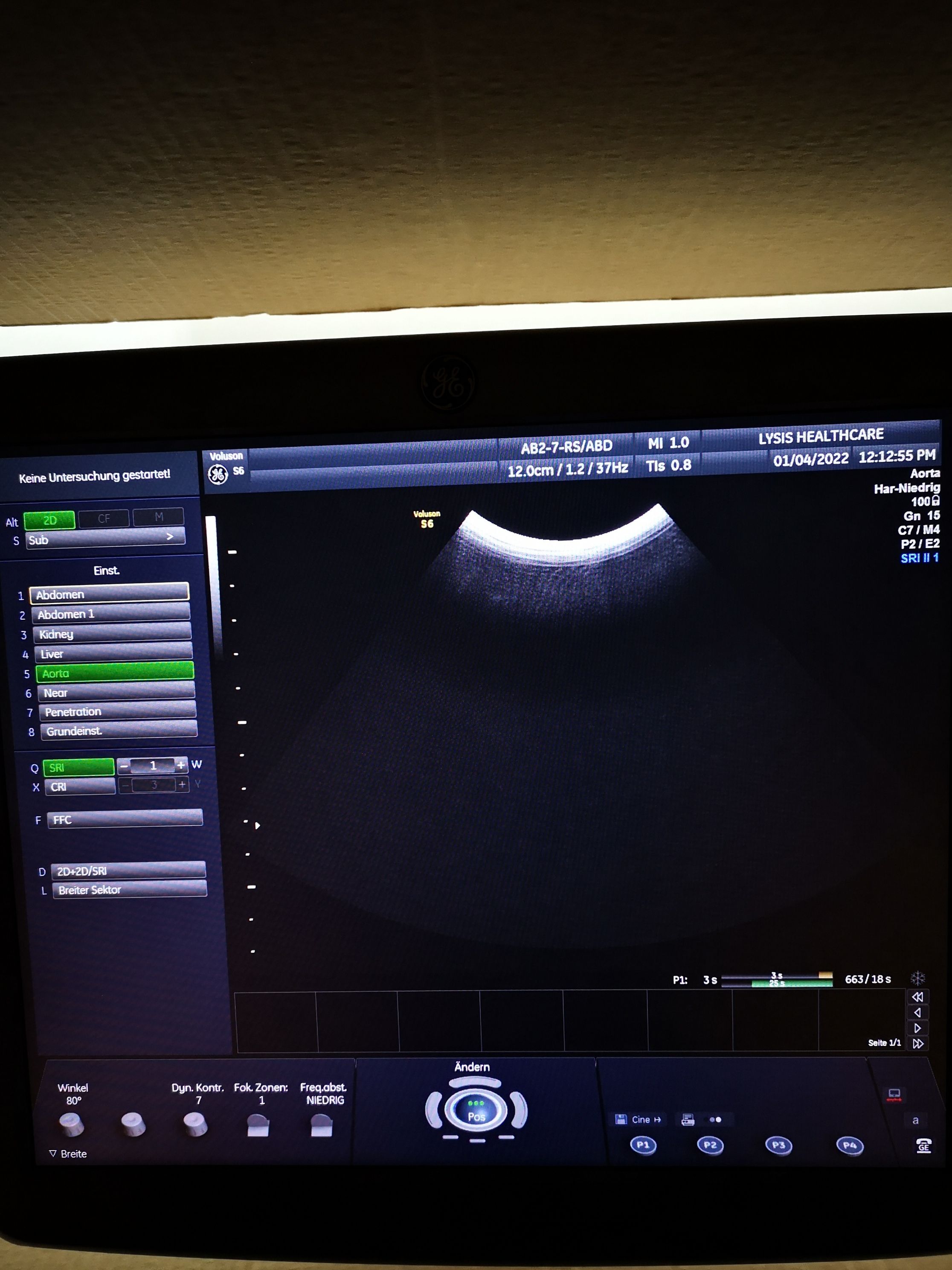
Task: Go to previous clipboard page arrow
Action: tap(917, 1012)
